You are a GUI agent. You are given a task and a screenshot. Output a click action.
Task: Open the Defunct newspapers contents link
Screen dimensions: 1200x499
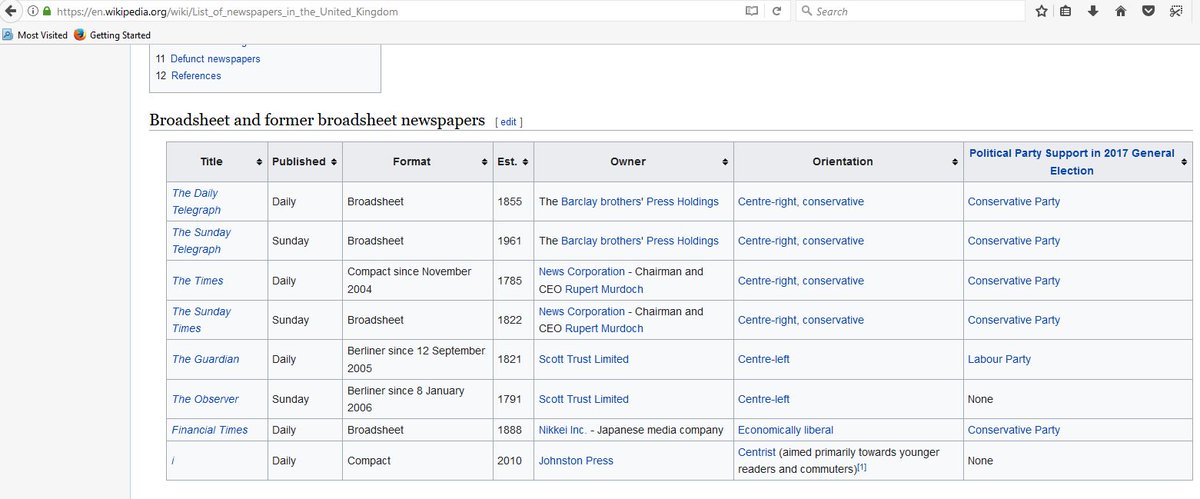(215, 59)
